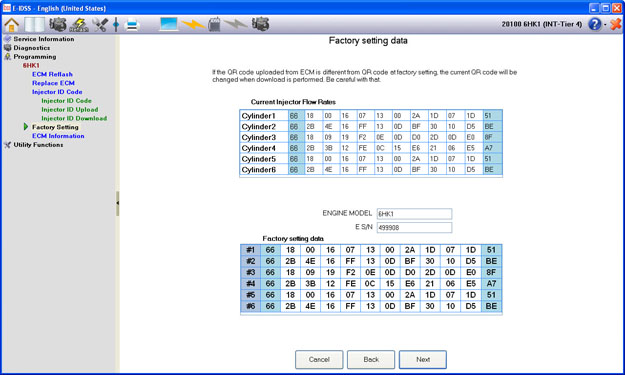Image resolution: width=625 pixels, height=375 pixels.
Task: Select the Cylinder6 row label
Action: coord(264,169)
